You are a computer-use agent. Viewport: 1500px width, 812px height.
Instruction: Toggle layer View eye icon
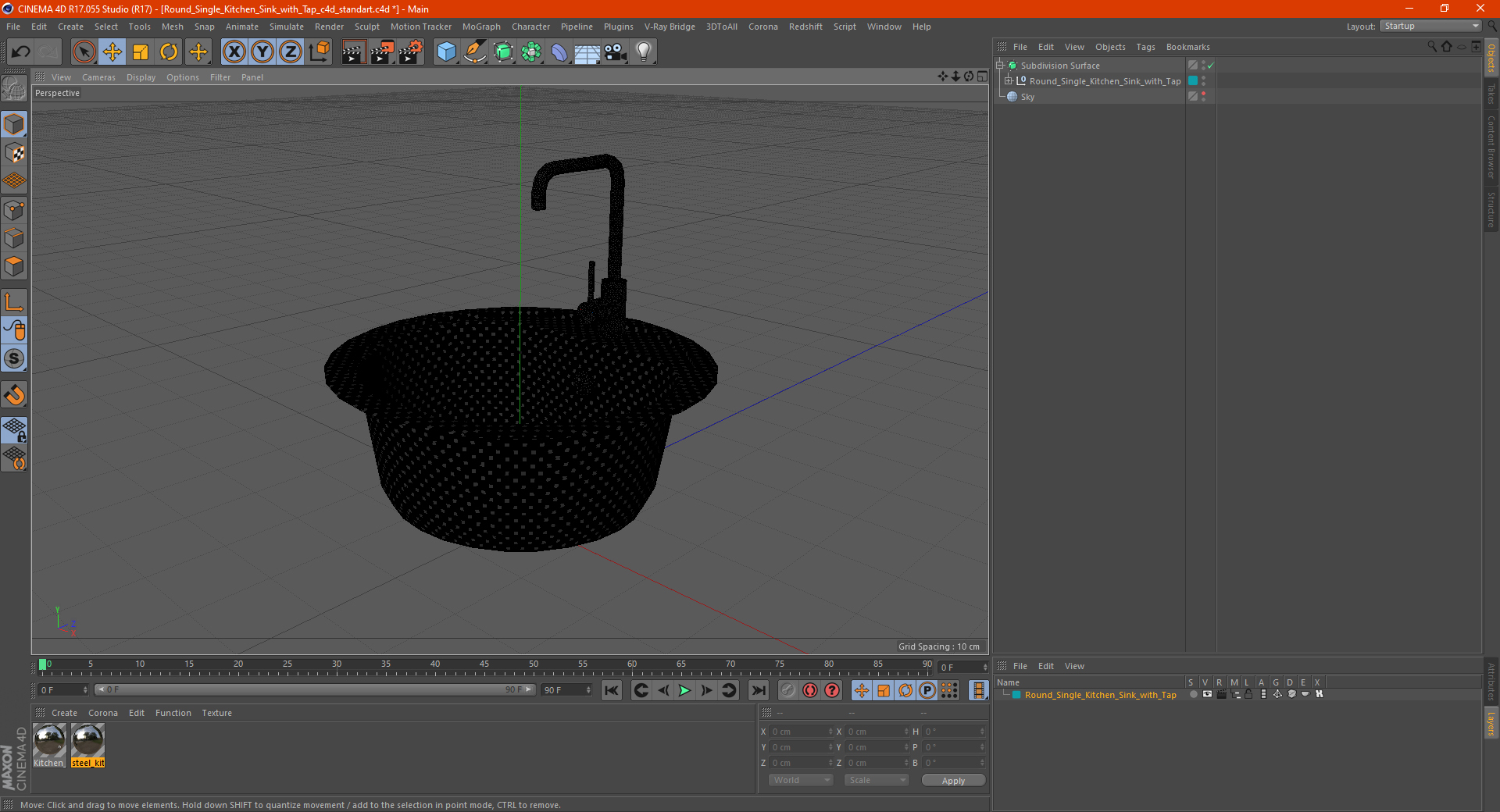(1207, 694)
